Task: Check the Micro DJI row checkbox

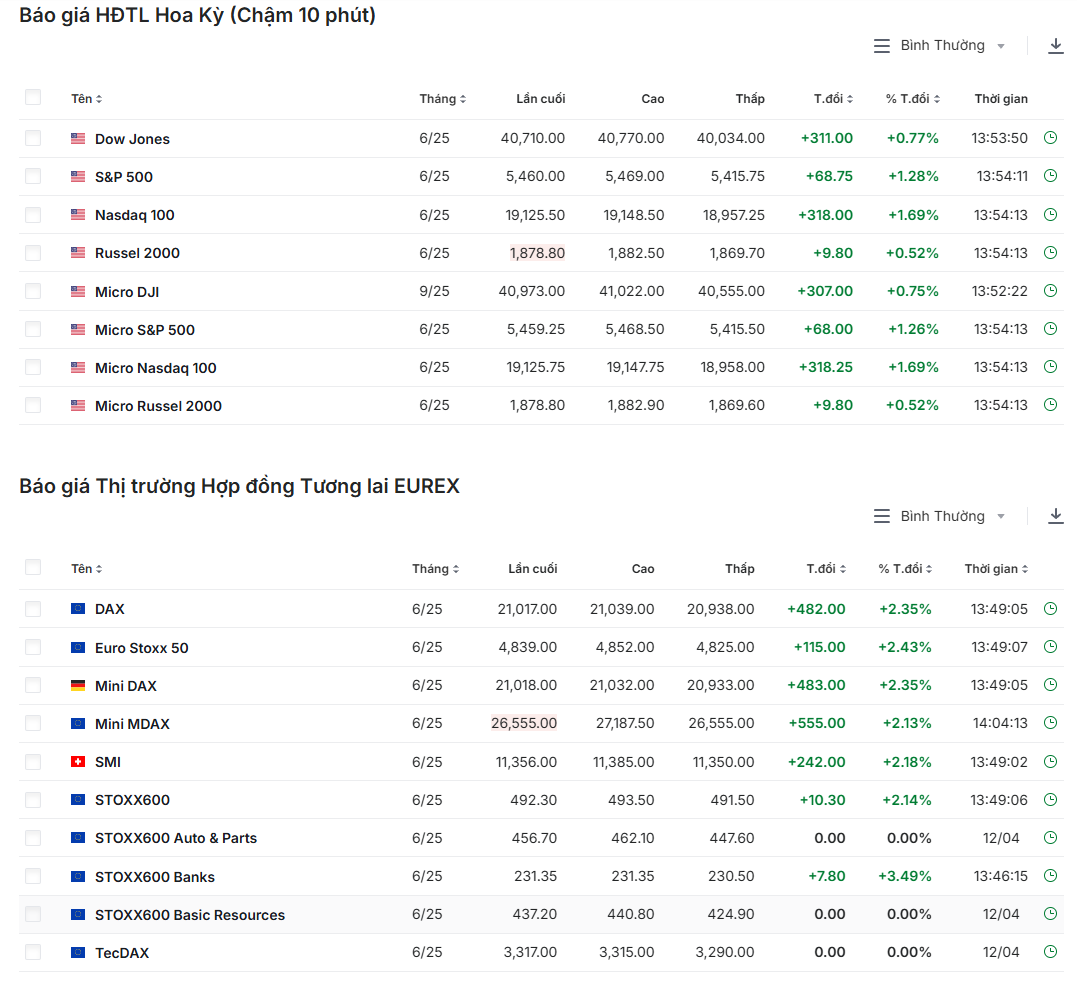Action: point(33,291)
